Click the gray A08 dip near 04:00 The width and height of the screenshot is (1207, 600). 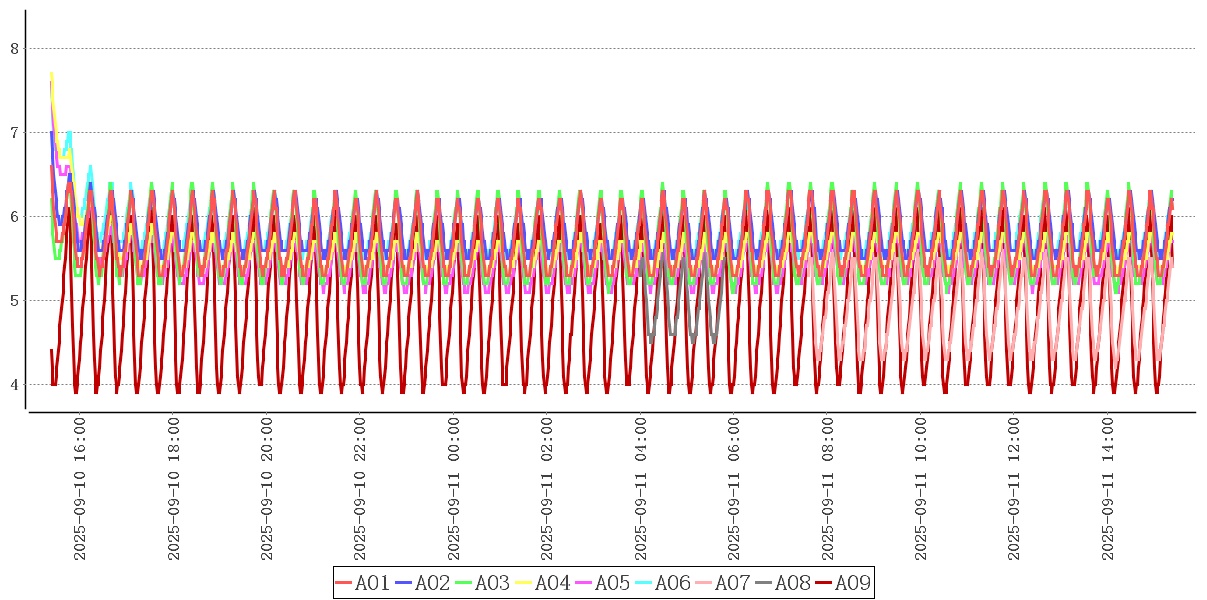click(x=651, y=340)
